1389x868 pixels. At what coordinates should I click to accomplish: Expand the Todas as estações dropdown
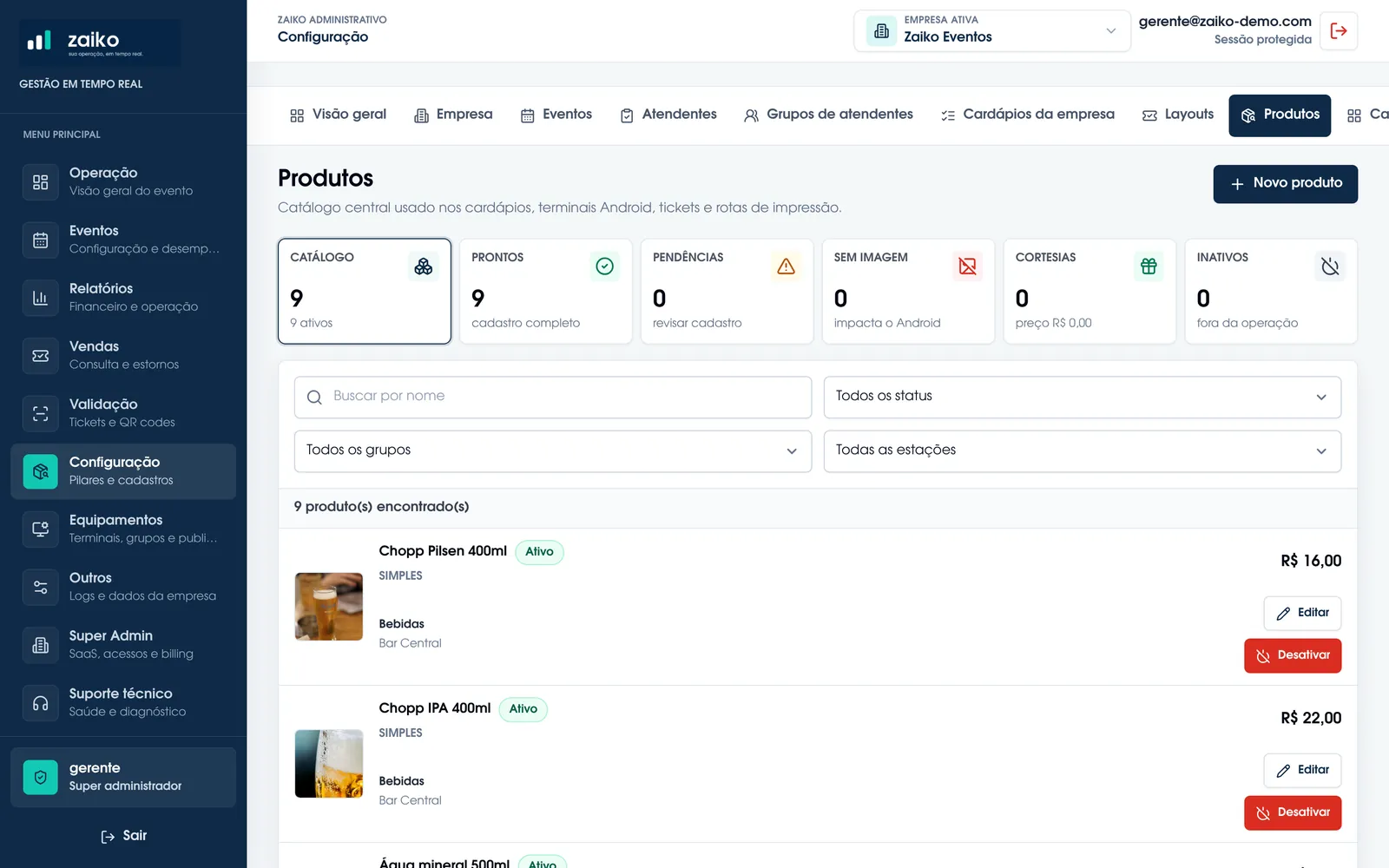pyautogui.click(x=1083, y=451)
